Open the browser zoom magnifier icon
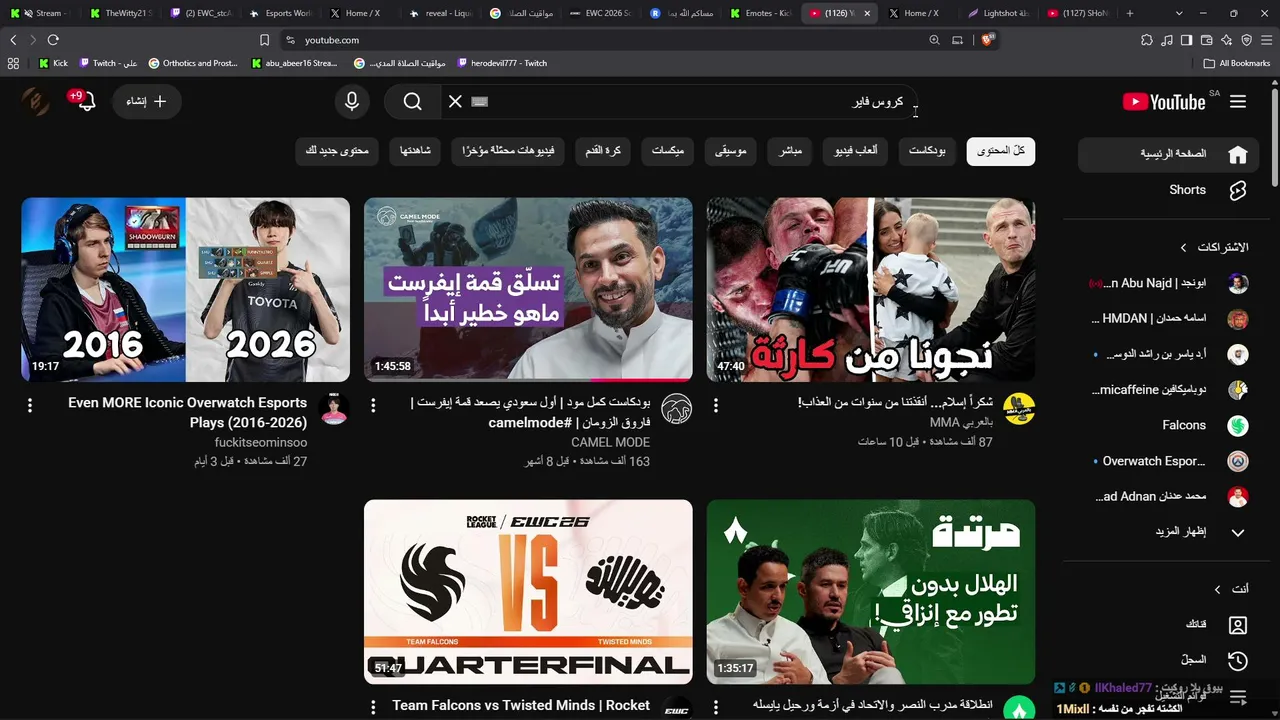Viewport: 1280px width, 720px height. tap(934, 40)
